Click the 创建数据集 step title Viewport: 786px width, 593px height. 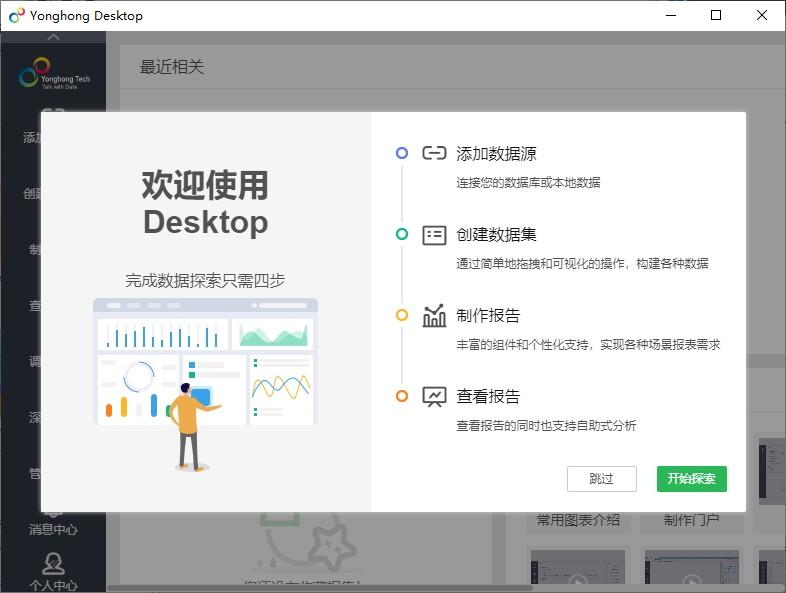(496, 235)
